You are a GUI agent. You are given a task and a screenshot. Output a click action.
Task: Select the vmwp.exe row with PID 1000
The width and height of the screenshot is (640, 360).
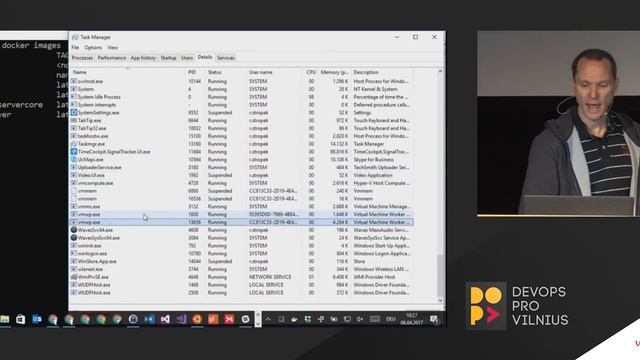[x=242, y=214]
